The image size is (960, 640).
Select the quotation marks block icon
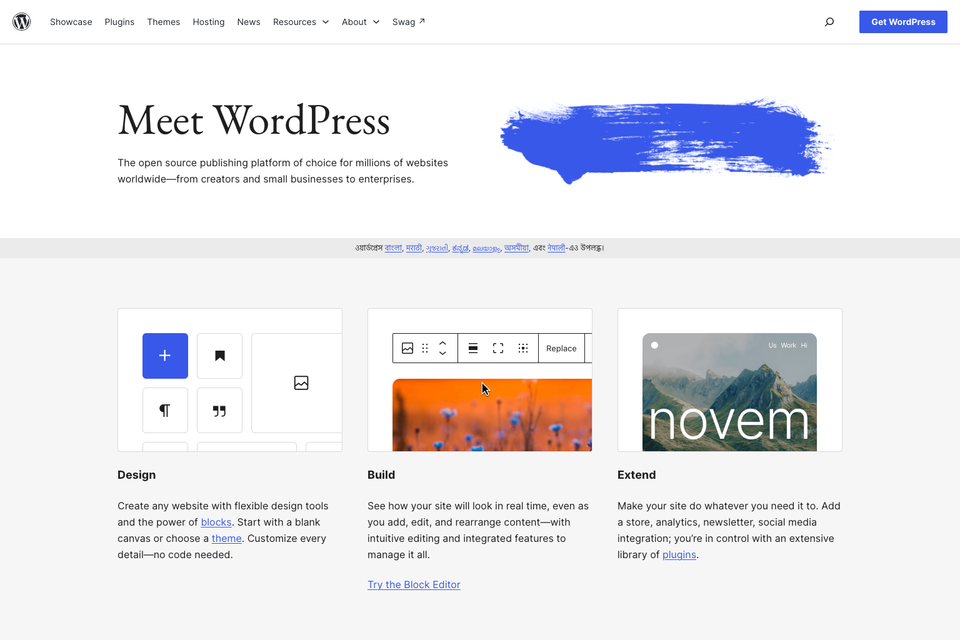pos(220,410)
